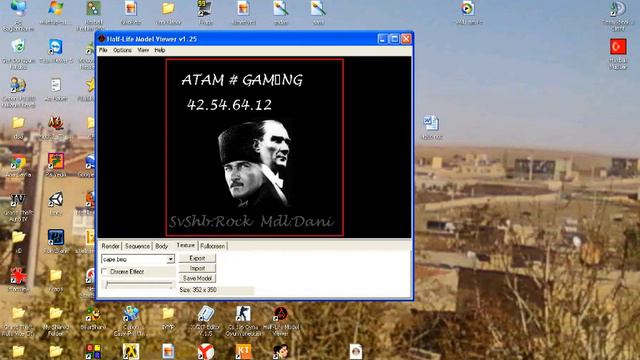640x360 pixels.
Task: Select the Unity desktop shortcut
Action: pyautogui.click(x=56, y=204)
